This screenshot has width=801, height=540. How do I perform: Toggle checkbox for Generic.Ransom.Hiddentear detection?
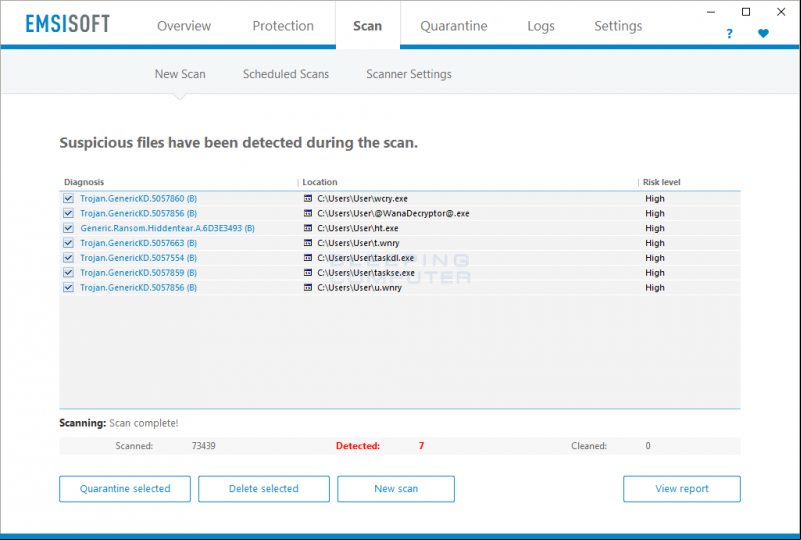point(68,228)
